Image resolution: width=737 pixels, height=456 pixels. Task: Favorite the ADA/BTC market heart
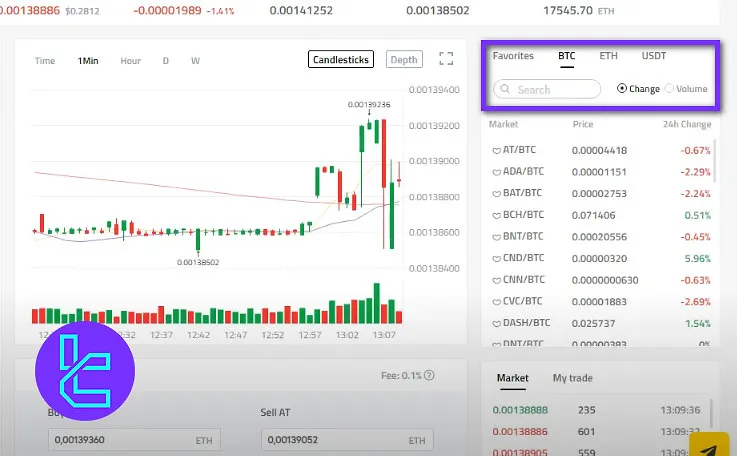point(496,173)
